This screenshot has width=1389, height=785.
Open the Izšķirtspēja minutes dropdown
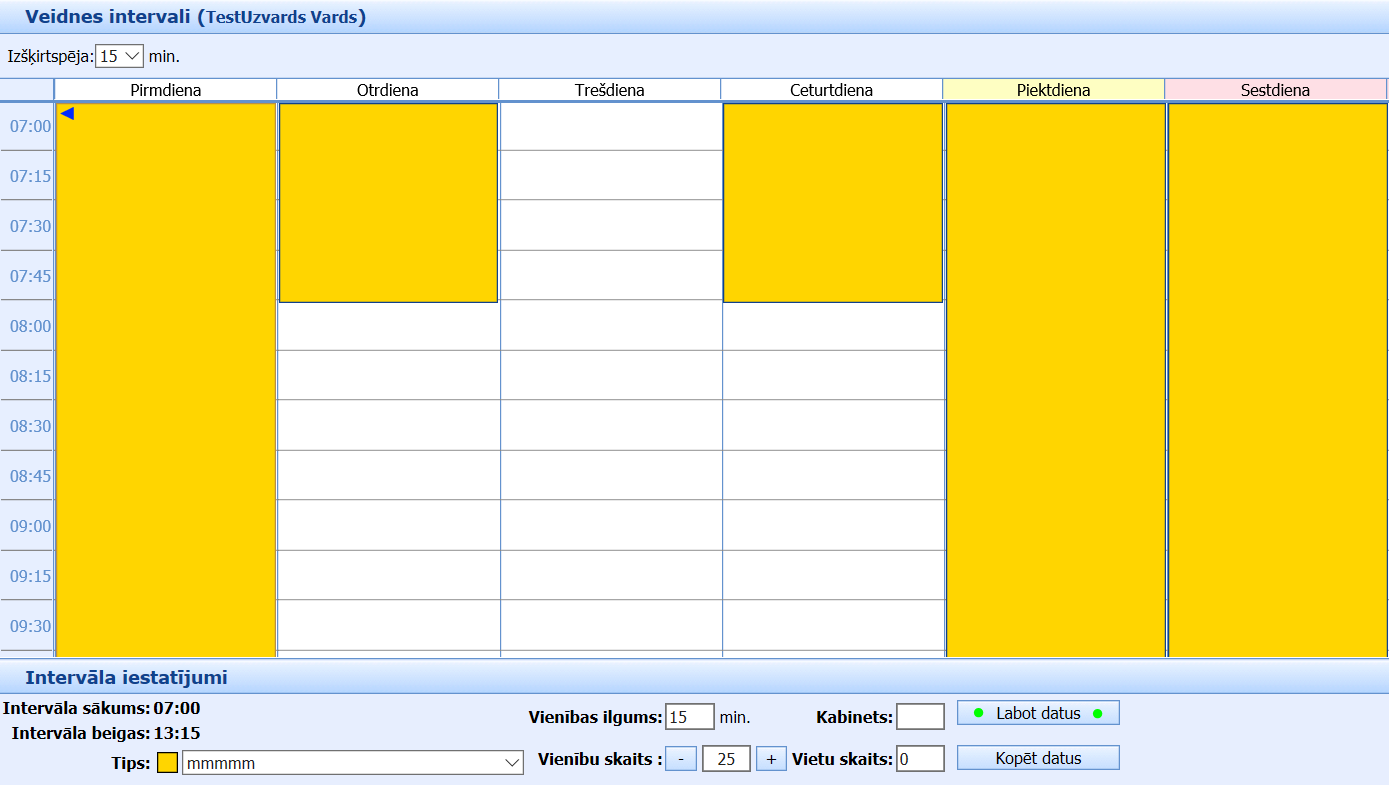120,57
